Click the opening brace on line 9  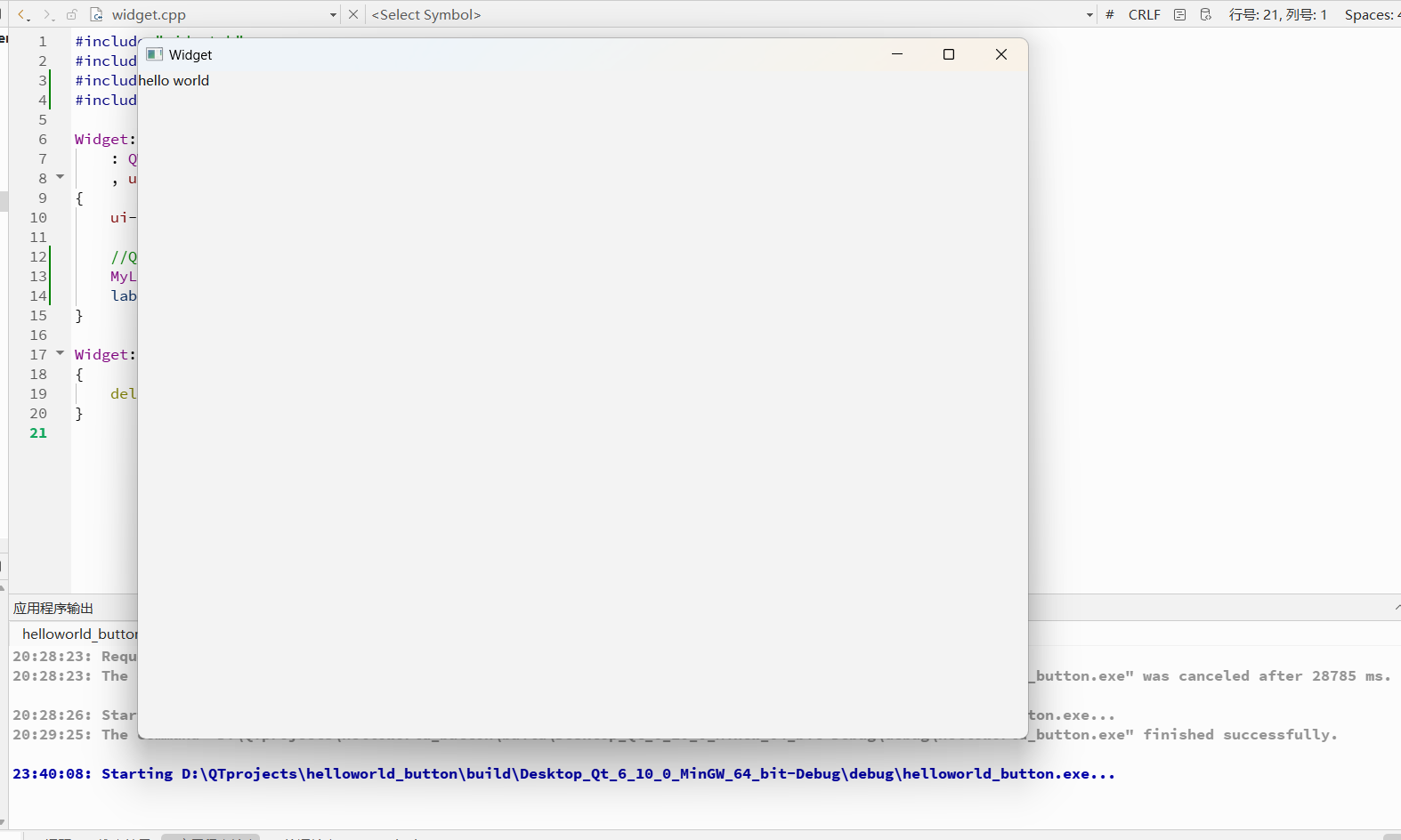click(x=79, y=198)
